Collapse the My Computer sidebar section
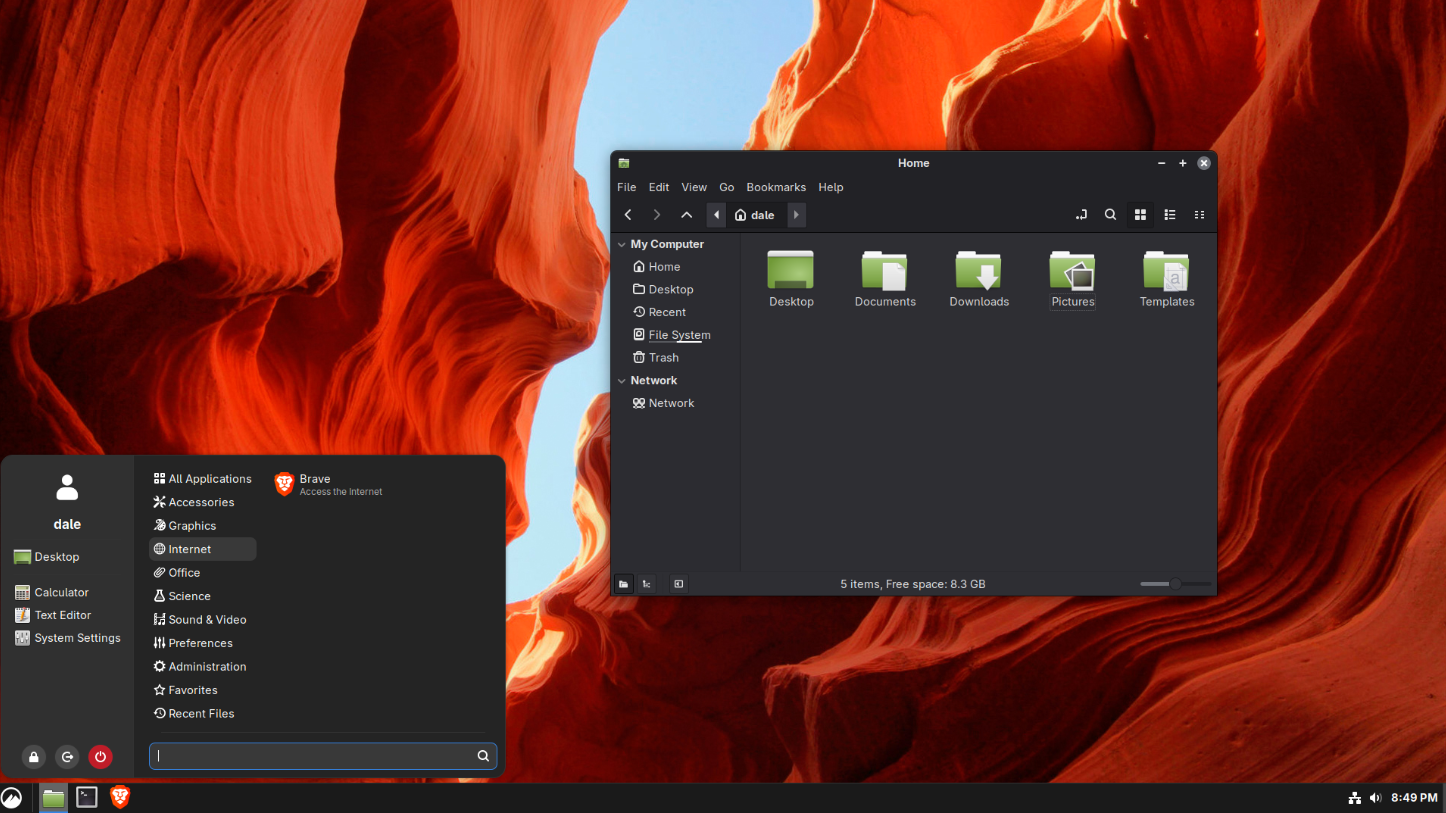The width and height of the screenshot is (1446, 813). (x=622, y=244)
